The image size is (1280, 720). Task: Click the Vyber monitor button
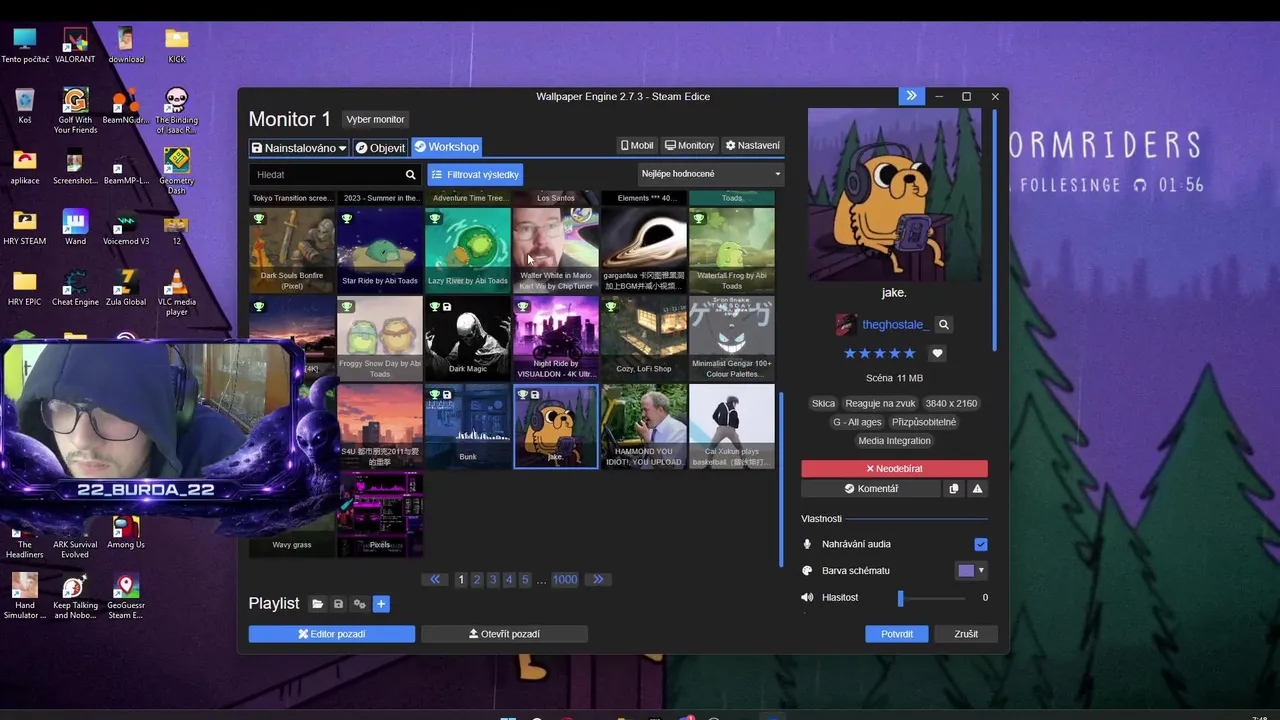[375, 119]
